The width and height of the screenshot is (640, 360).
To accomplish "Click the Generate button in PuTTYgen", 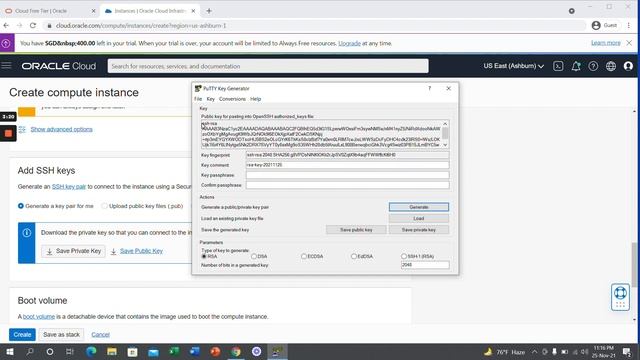I will pyautogui.click(x=419, y=207).
